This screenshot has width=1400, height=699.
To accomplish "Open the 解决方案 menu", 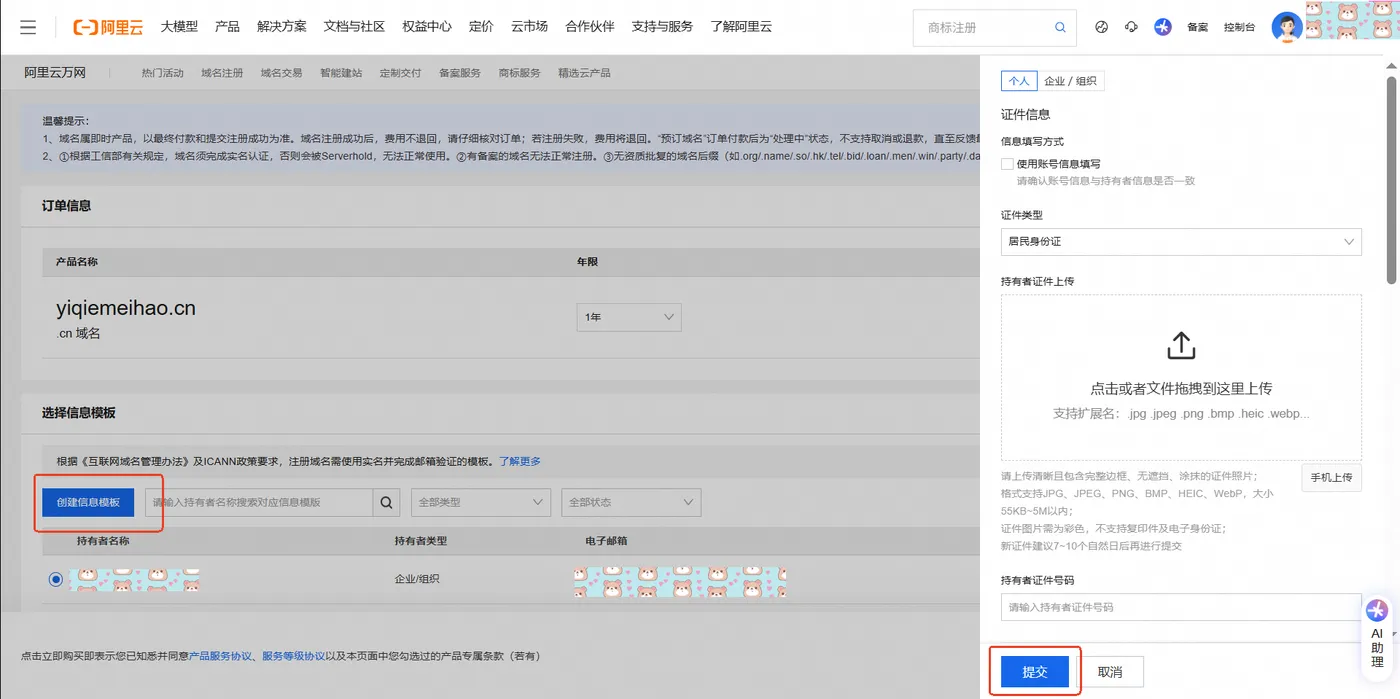I will point(282,27).
